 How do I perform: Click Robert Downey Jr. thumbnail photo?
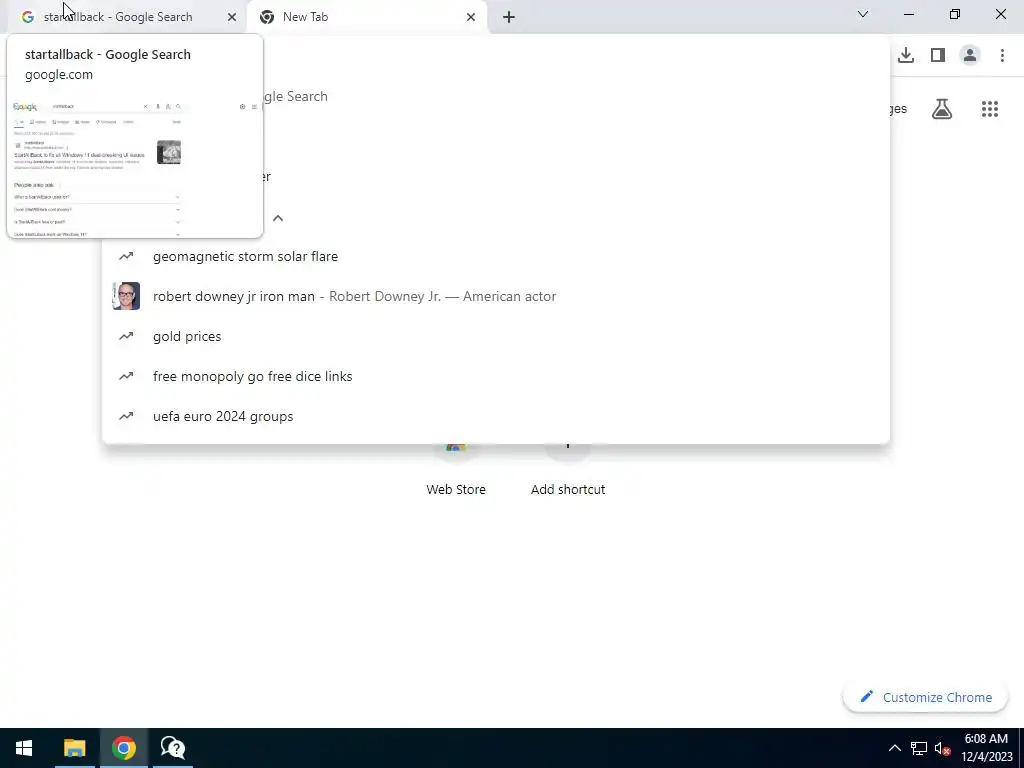pyautogui.click(x=126, y=296)
